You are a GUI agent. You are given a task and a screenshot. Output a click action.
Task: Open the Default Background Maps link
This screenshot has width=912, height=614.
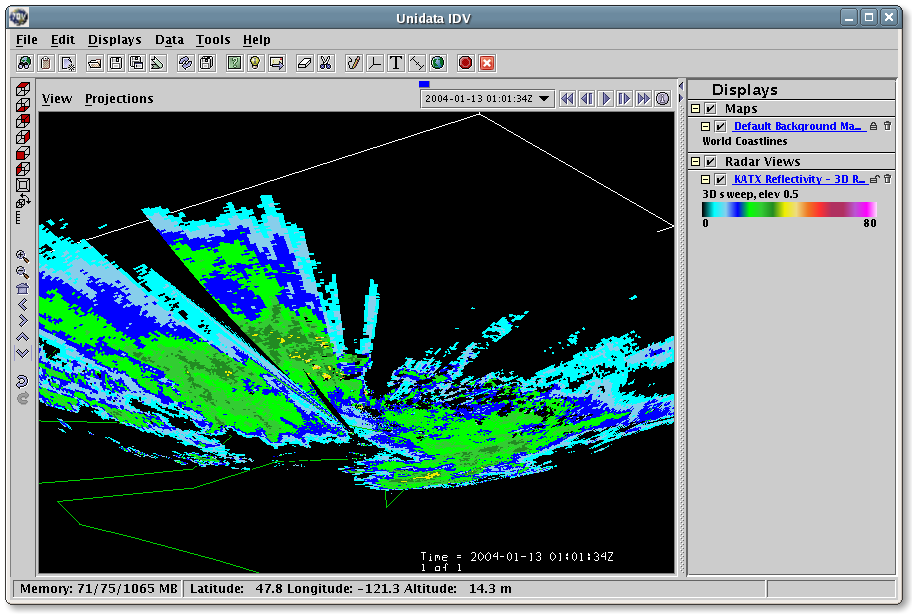pos(797,126)
